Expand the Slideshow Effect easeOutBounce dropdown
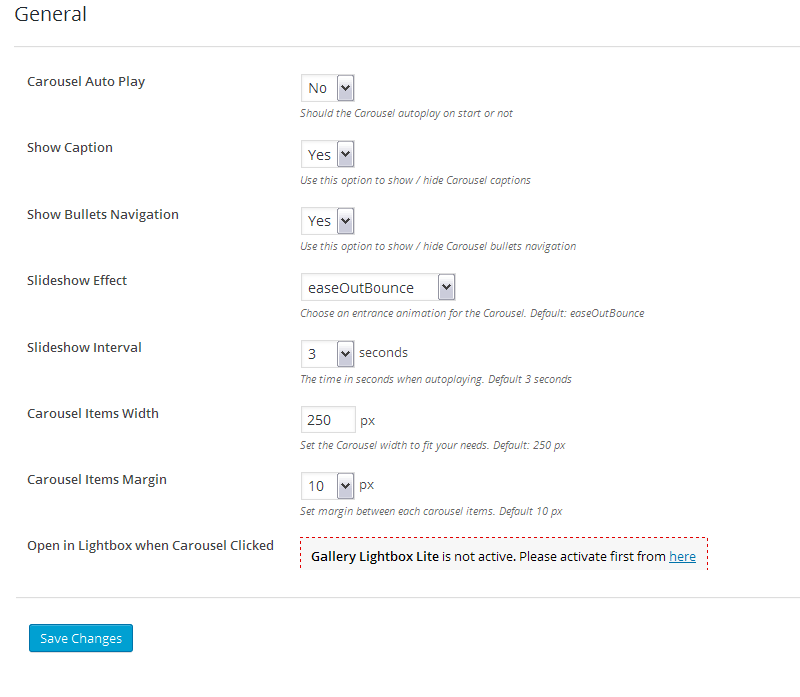 point(378,287)
